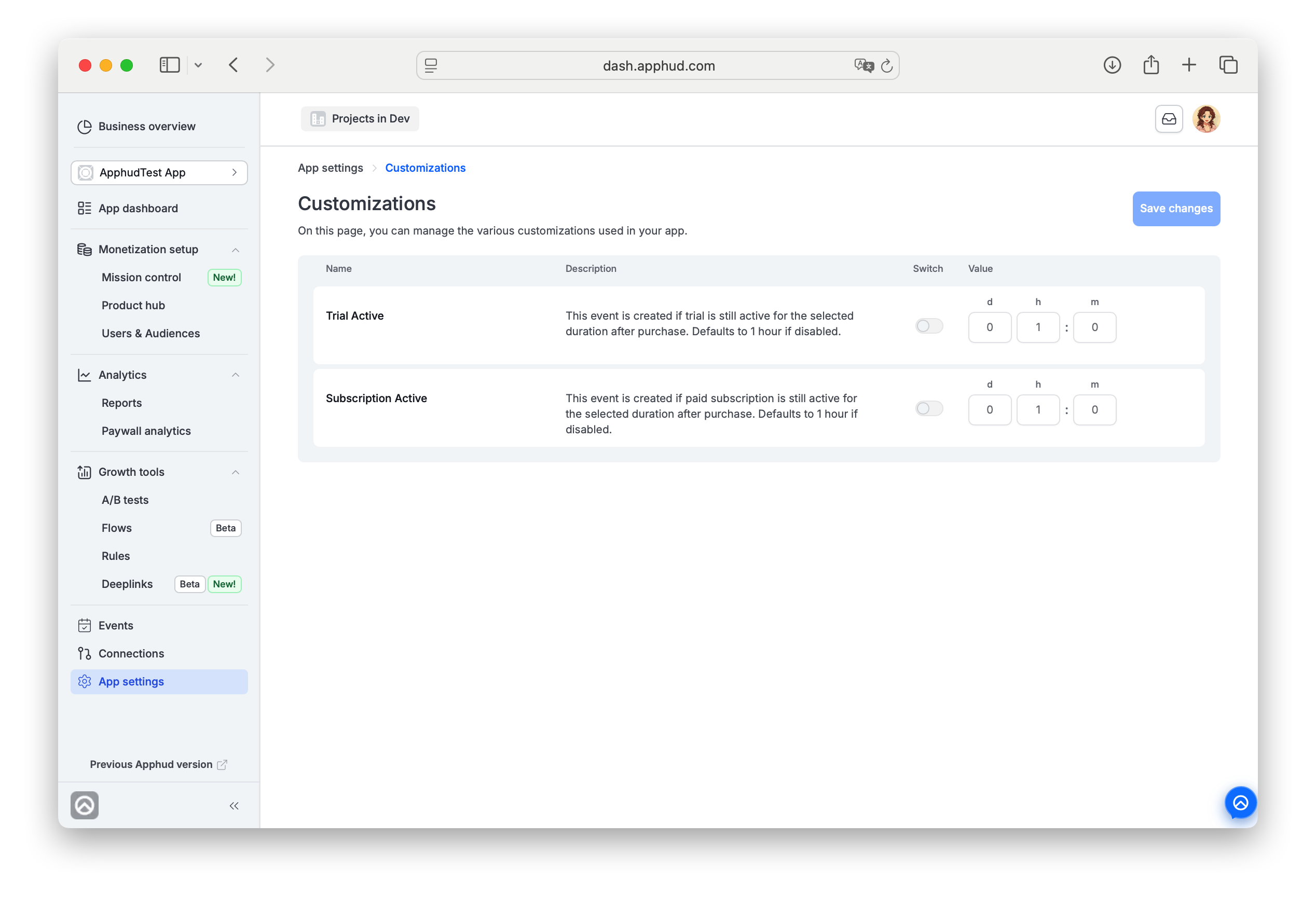Screen dimensions: 1316x906
Task: Focus the Subscription Active days field
Action: click(x=990, y=410)
